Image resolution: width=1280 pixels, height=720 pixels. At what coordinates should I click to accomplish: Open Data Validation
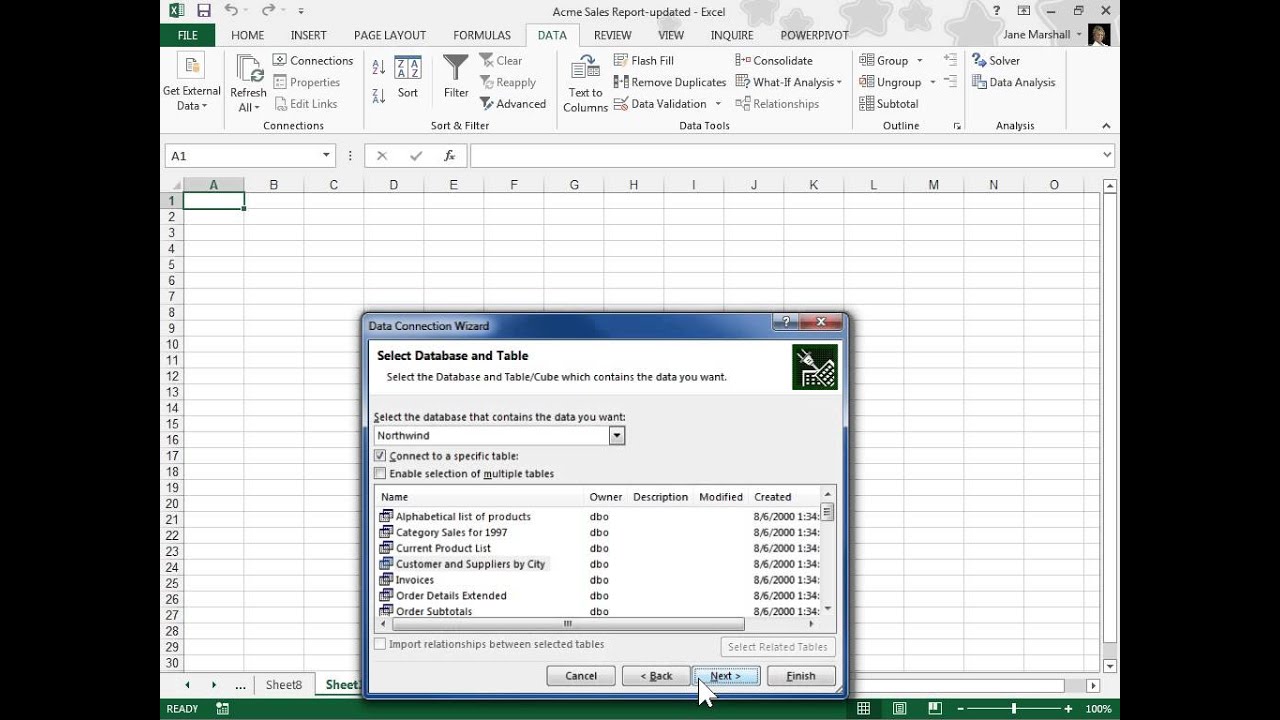pyautogui.click(x=661, y=104)
